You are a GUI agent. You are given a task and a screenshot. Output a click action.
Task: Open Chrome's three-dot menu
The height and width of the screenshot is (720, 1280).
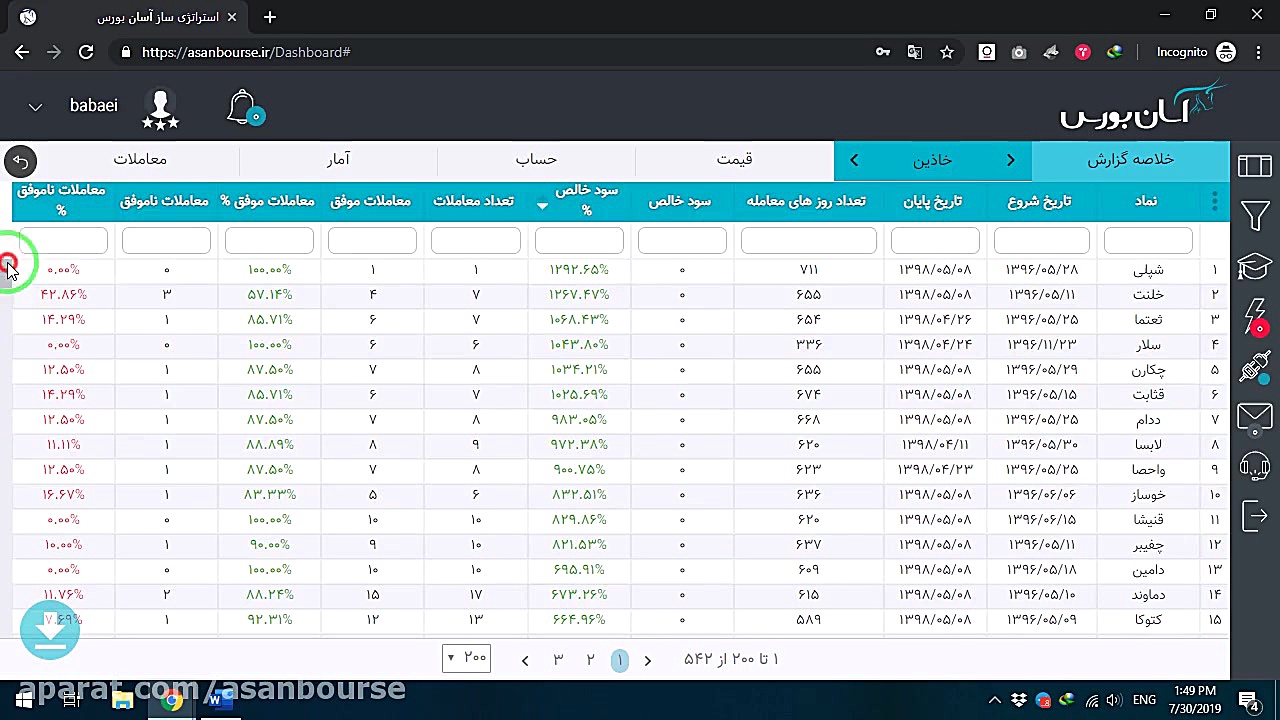[1257, 52]
